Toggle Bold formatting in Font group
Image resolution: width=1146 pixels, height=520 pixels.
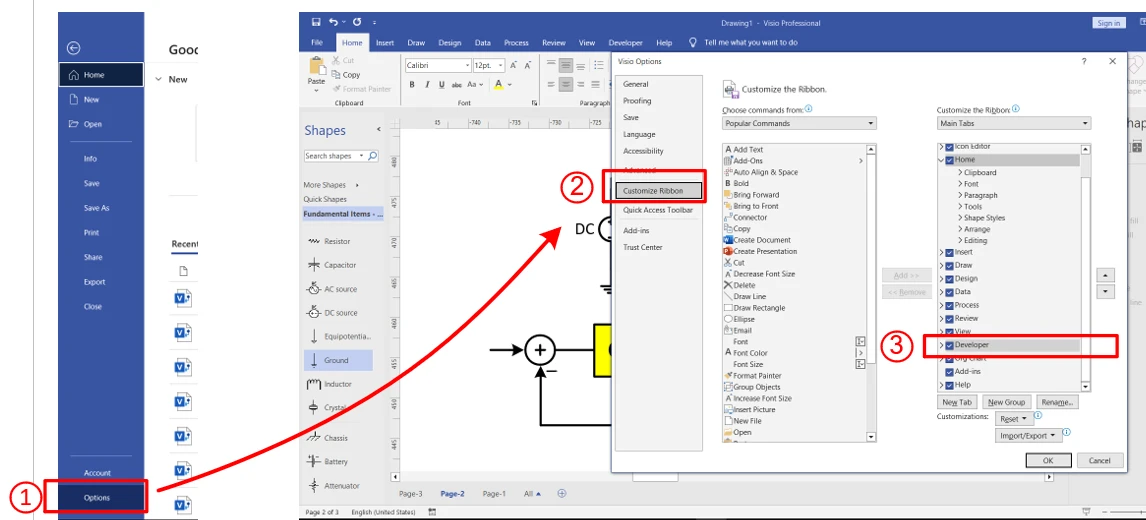412,85
